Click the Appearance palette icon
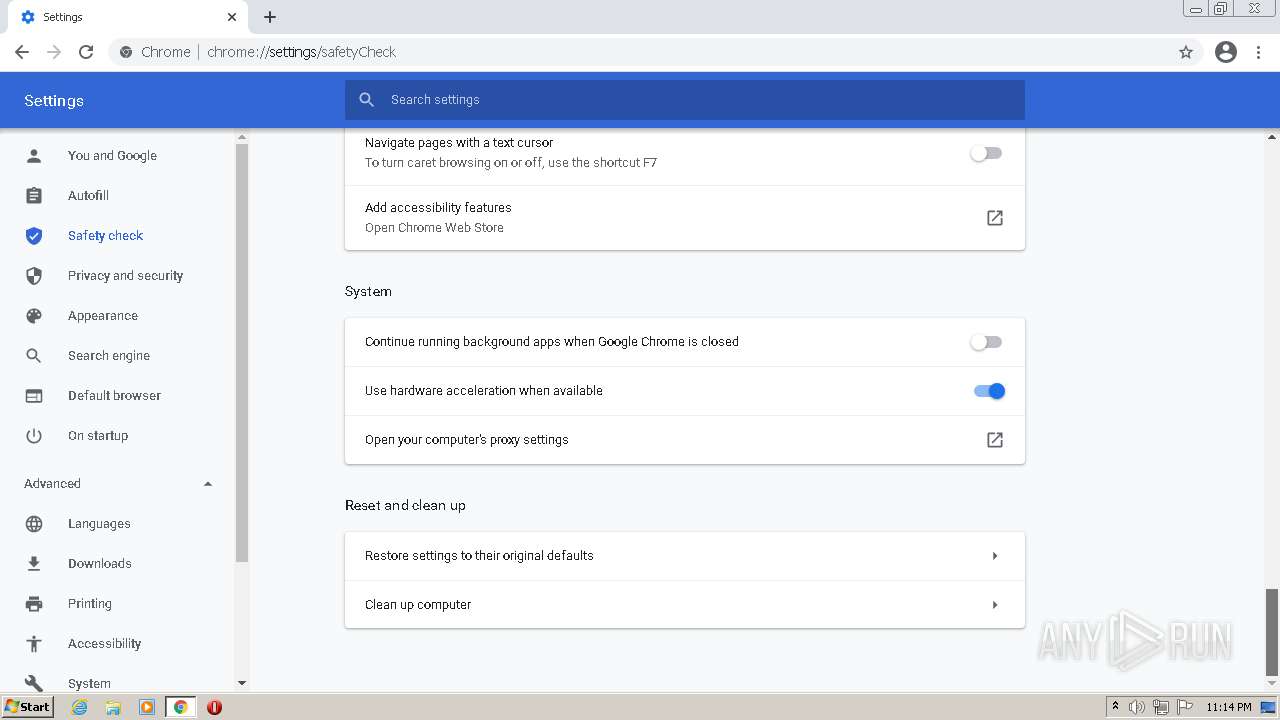The image size is (1280, 720). (34, 316)
